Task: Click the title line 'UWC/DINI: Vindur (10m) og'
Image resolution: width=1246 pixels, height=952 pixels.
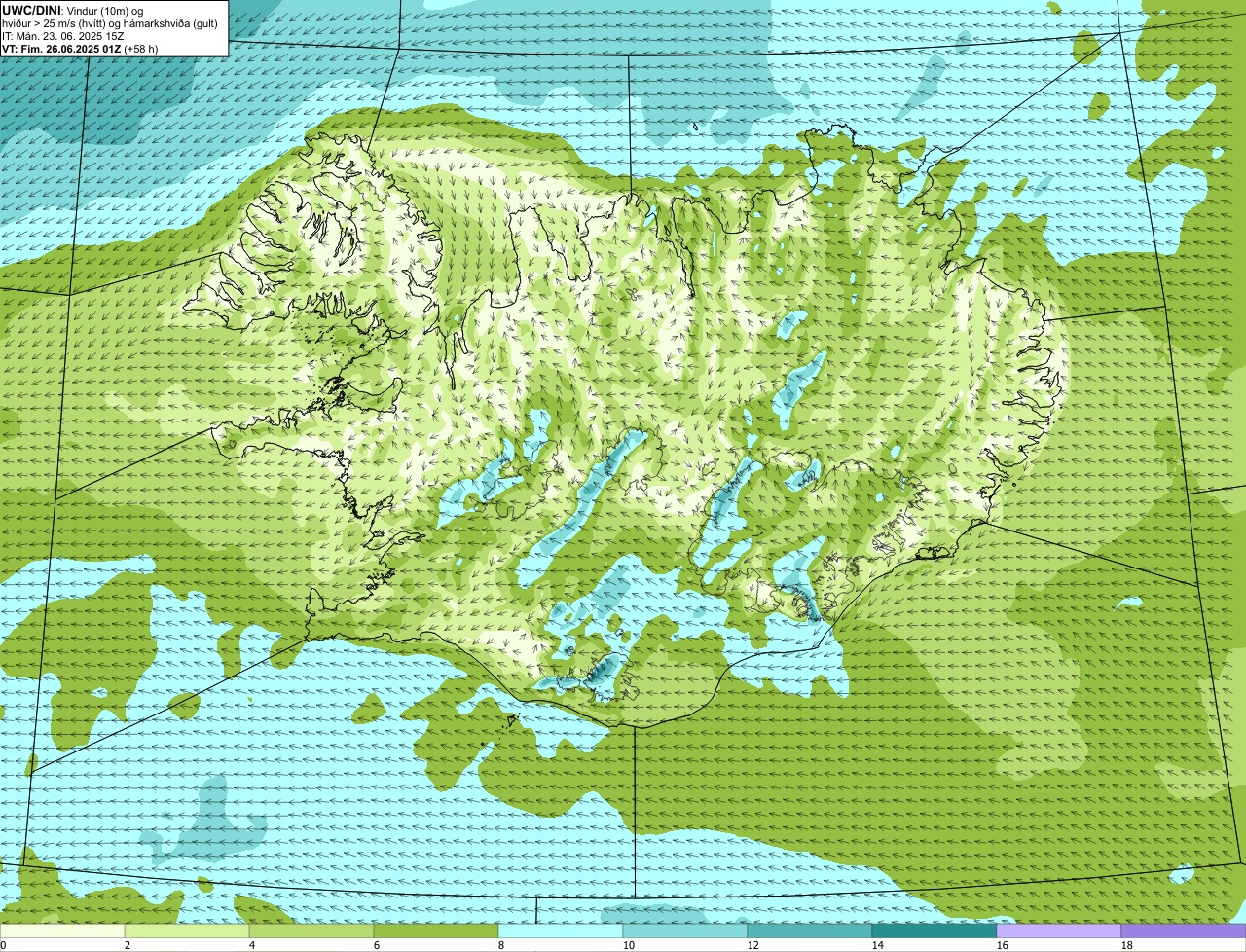Action: click(x=72, y=10)
